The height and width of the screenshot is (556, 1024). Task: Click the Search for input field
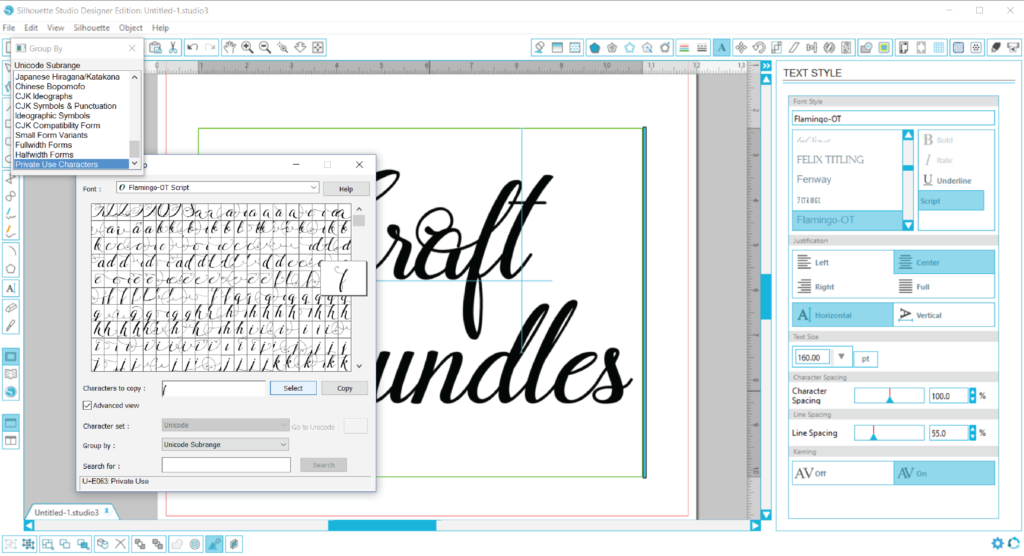pos(226,465)
